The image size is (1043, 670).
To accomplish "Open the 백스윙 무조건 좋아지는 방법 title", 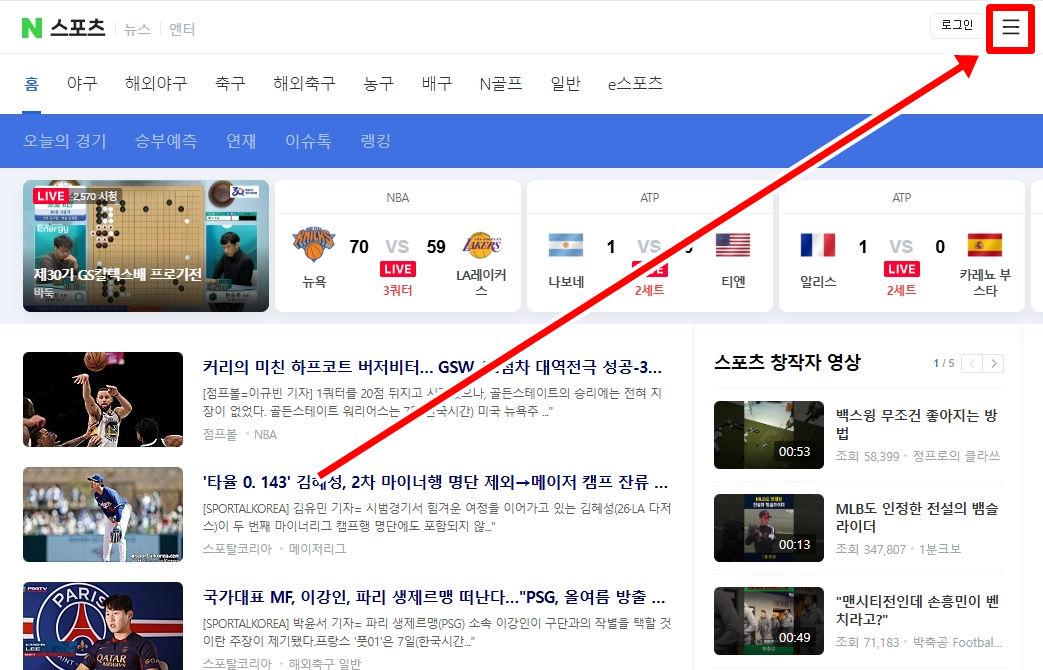I will pyautogui.click(x=917, y=424).
